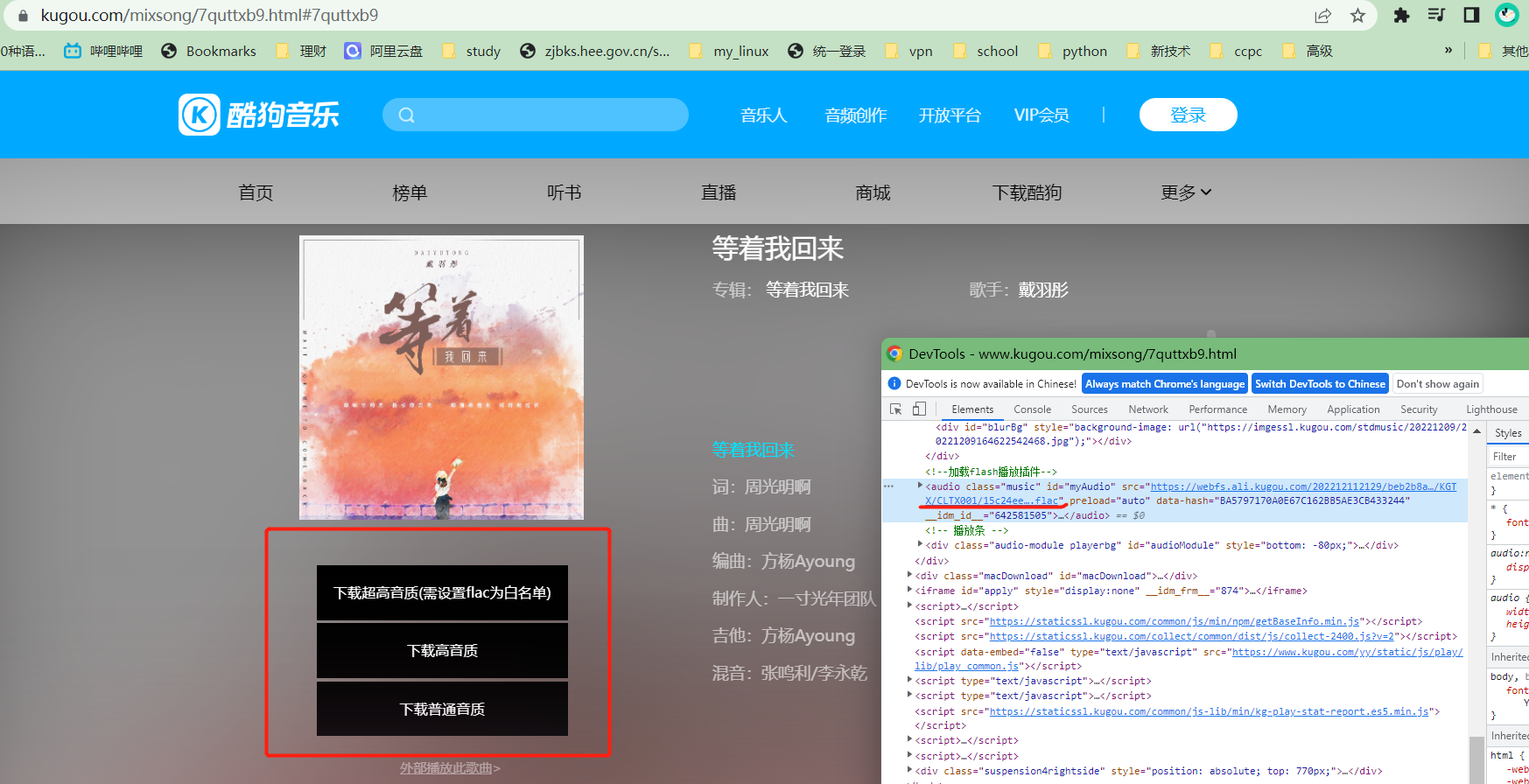
Task: Show hidden bookmarks with » chevron
Action: (1448, 50)
